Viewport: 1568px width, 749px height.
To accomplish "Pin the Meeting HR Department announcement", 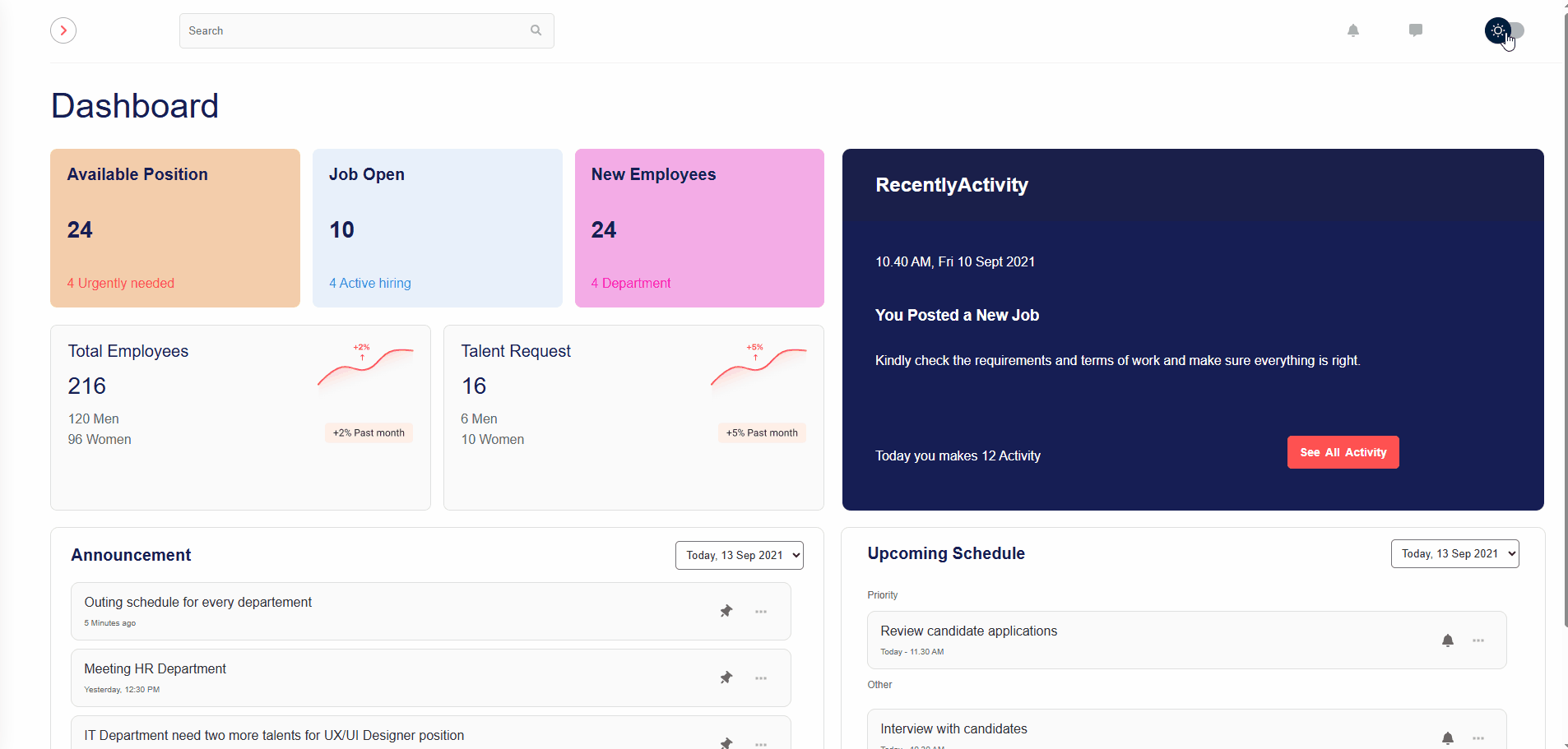I will point(726,677).
